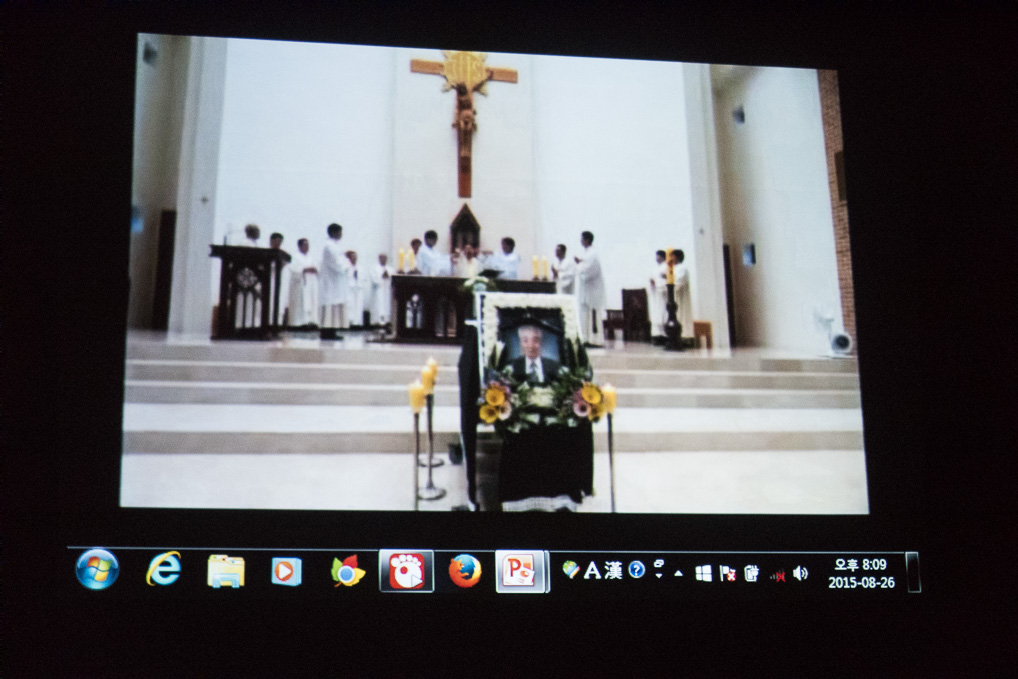The image size is (1018, 679).
Task: Open the IME help question mark icon
Action: 637,570
